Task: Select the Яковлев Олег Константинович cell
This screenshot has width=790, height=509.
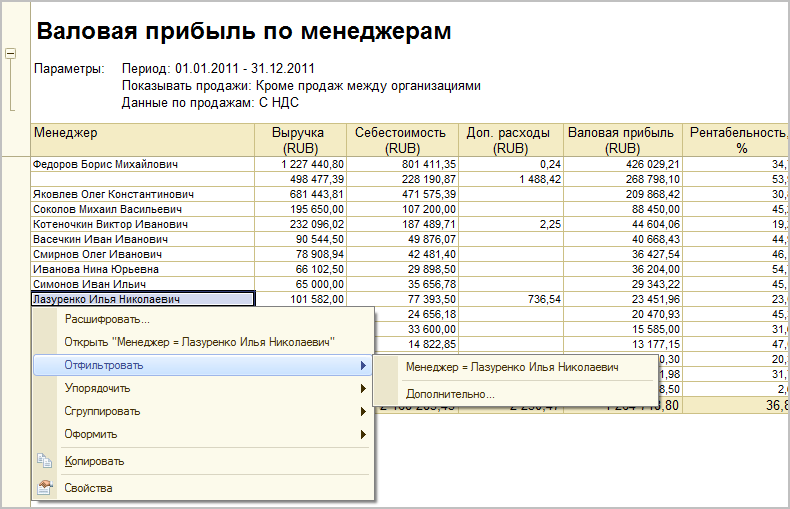Action: coord(143,194)
